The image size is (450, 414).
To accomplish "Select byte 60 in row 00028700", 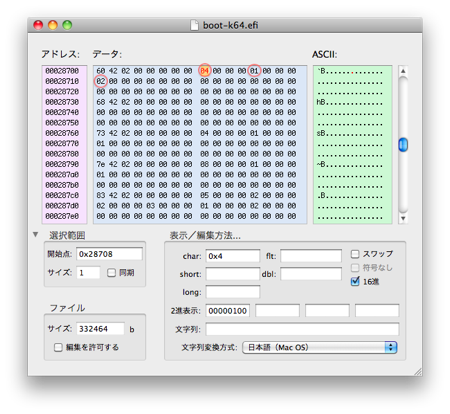I will 101,71.
